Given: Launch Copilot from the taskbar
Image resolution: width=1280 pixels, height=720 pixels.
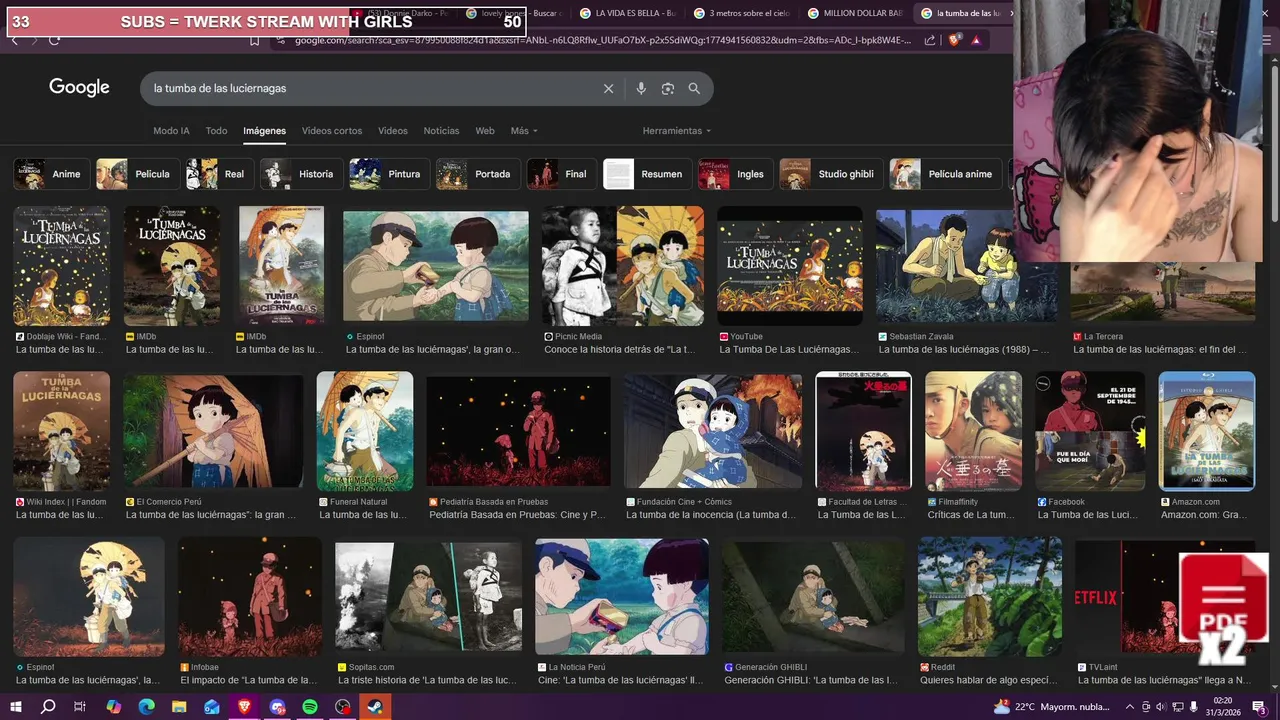Looking at the screenshot, I should tap(114, 706).
